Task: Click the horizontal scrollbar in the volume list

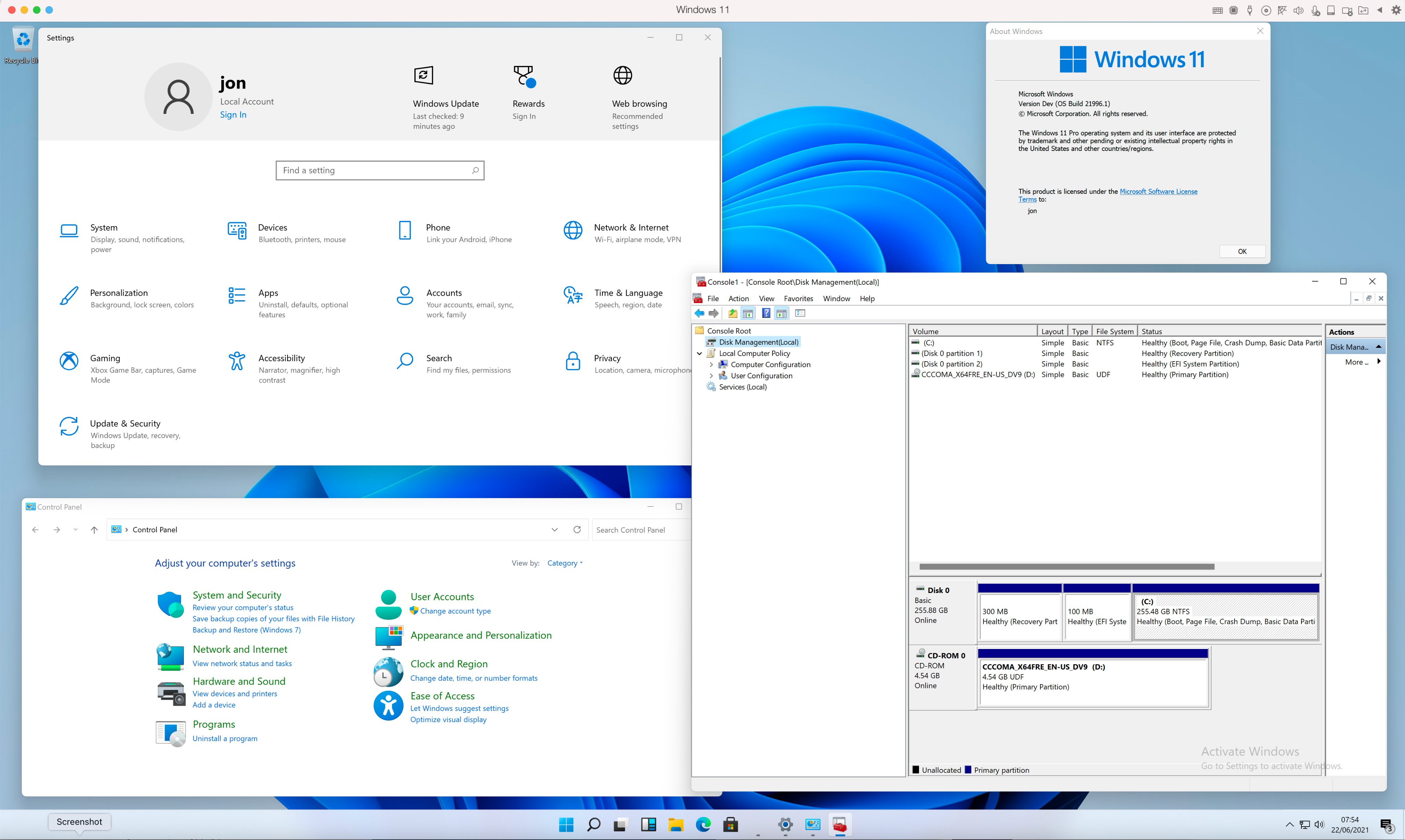Action: click(x=1066, y=567)
